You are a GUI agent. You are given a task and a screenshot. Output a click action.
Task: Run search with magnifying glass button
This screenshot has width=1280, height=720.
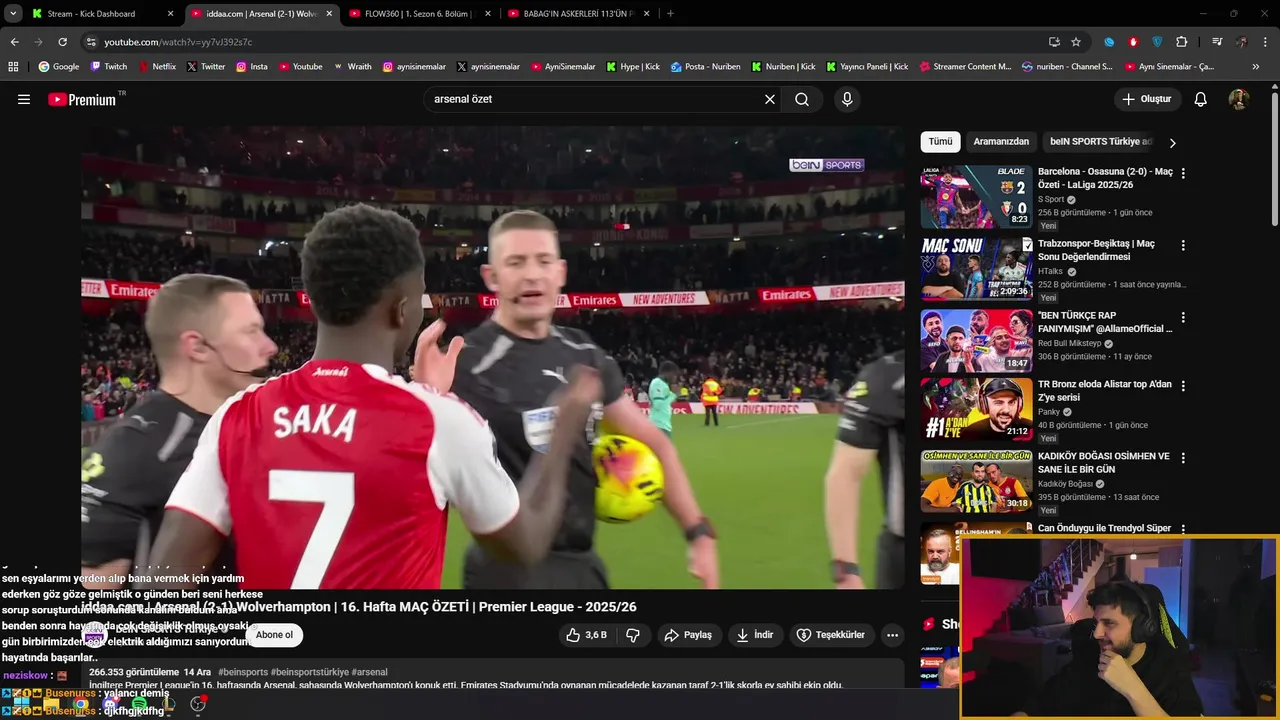[802, 99]
